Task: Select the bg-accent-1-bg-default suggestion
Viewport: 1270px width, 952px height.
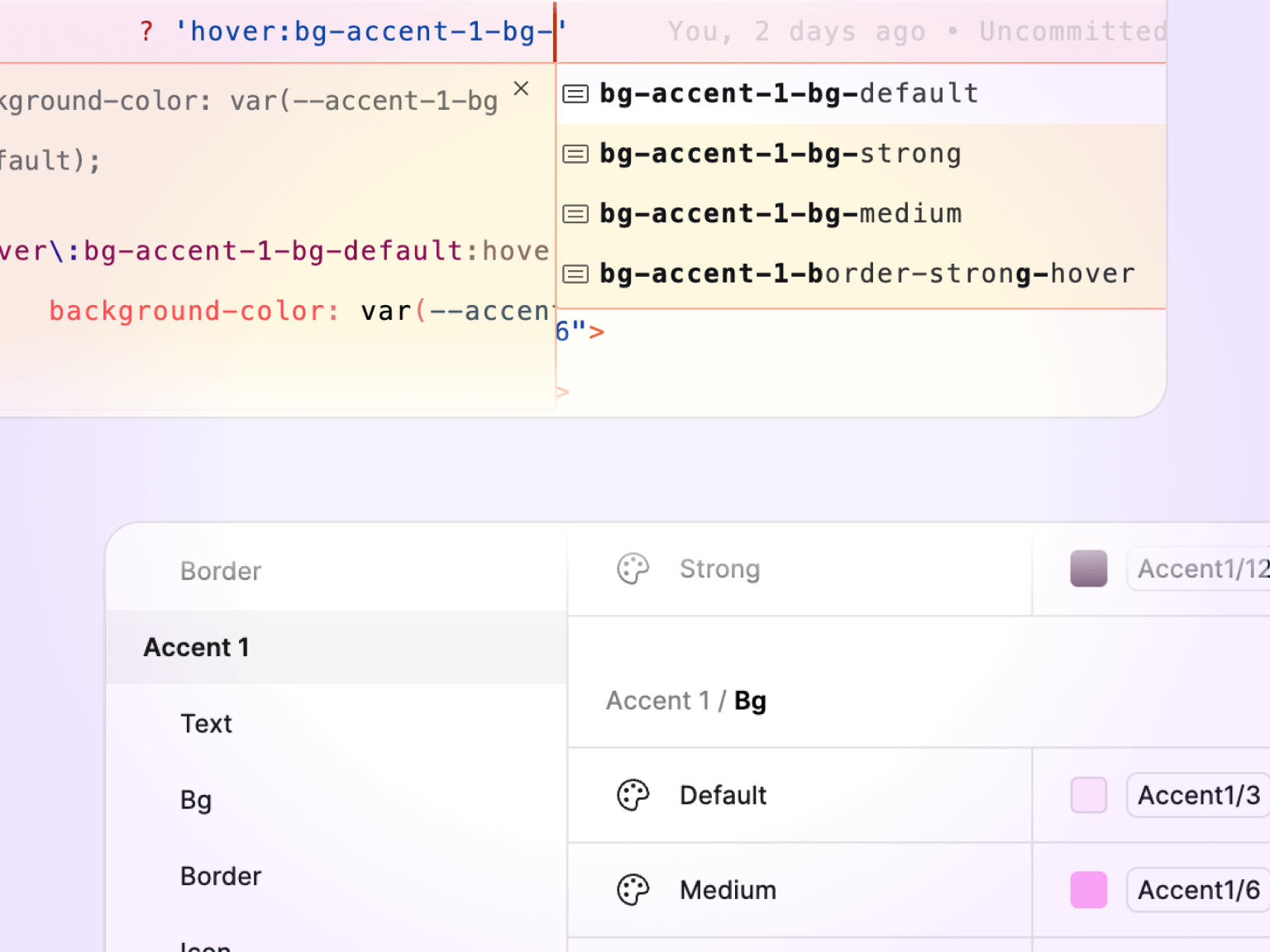Action: point(861,93)
